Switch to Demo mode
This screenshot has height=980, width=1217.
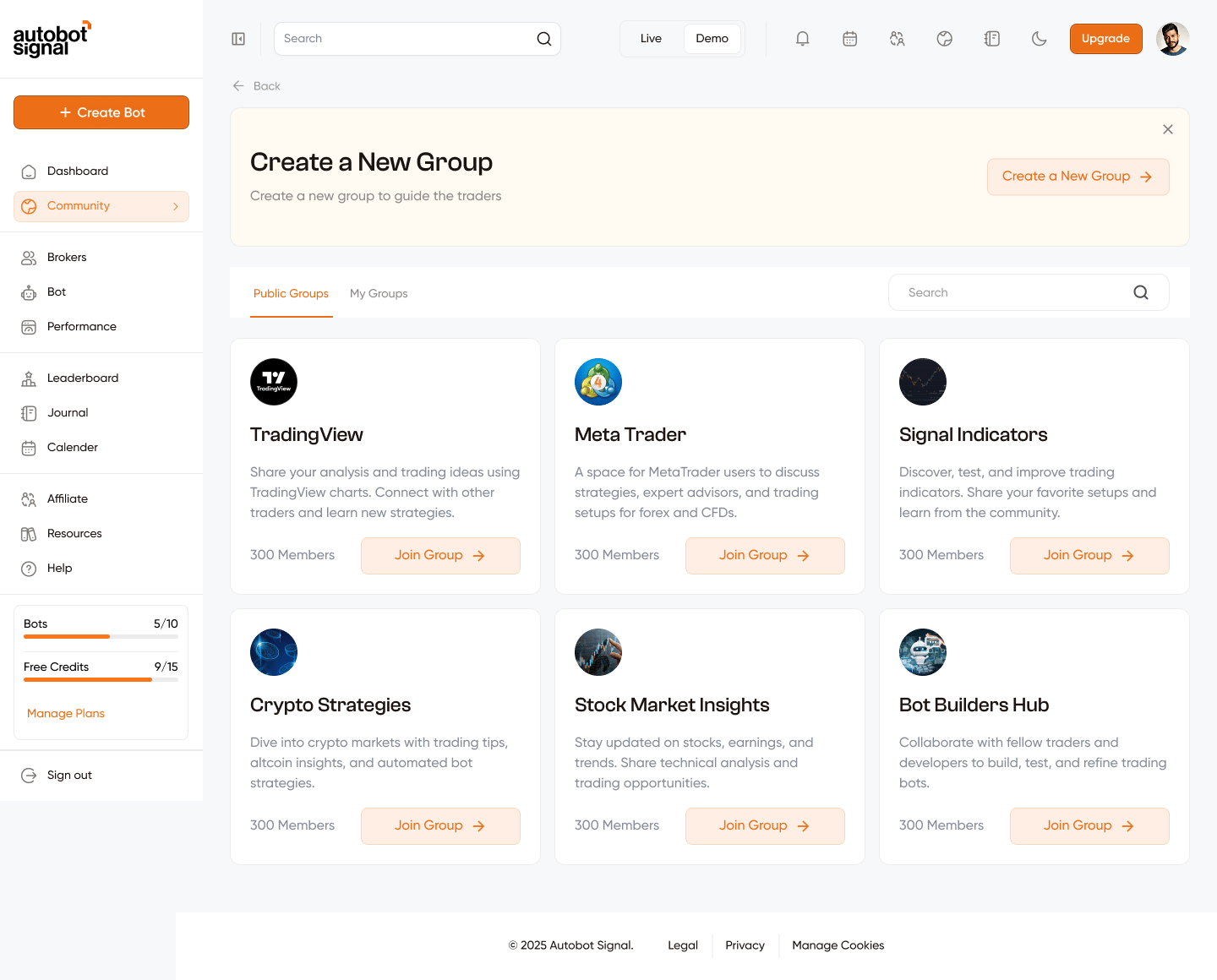pyautogui.click(x=712, y=39)
